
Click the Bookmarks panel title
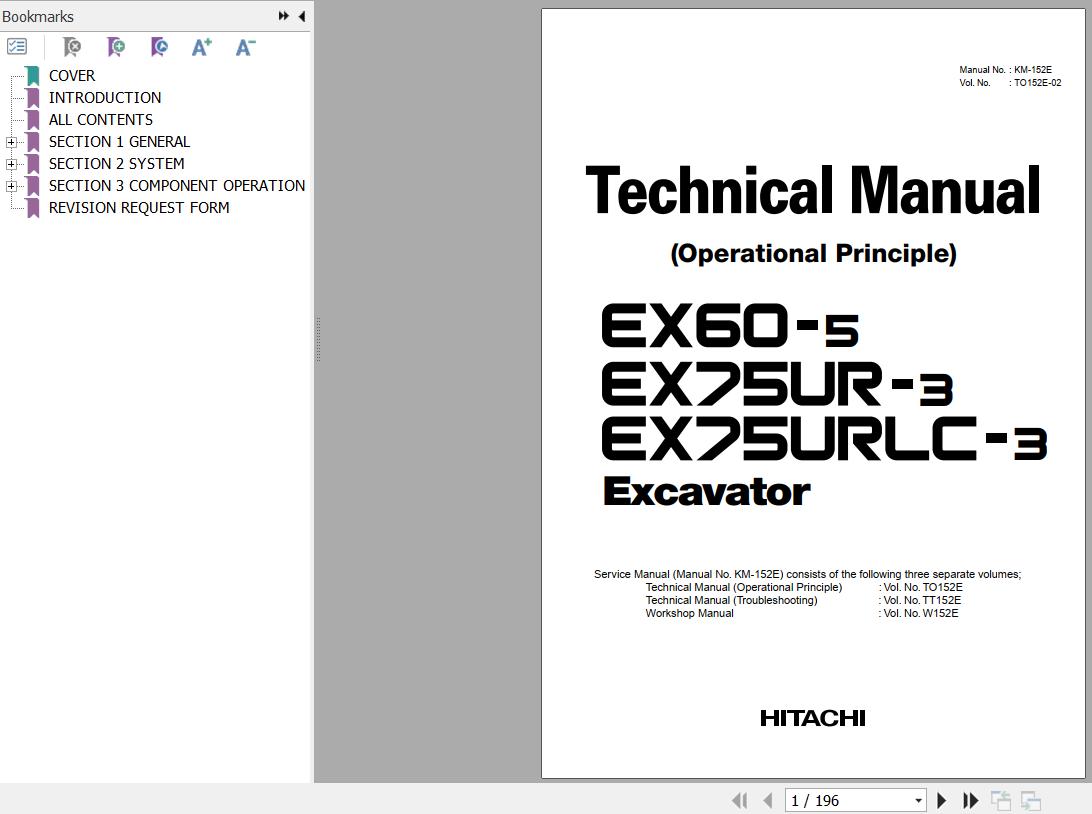[x=38, y=16]
